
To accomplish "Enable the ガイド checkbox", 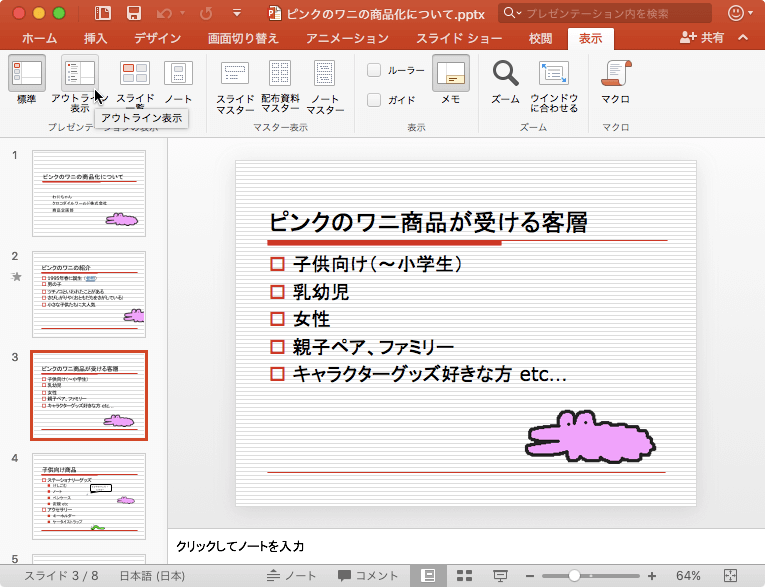I will click(x=374, y=100).
